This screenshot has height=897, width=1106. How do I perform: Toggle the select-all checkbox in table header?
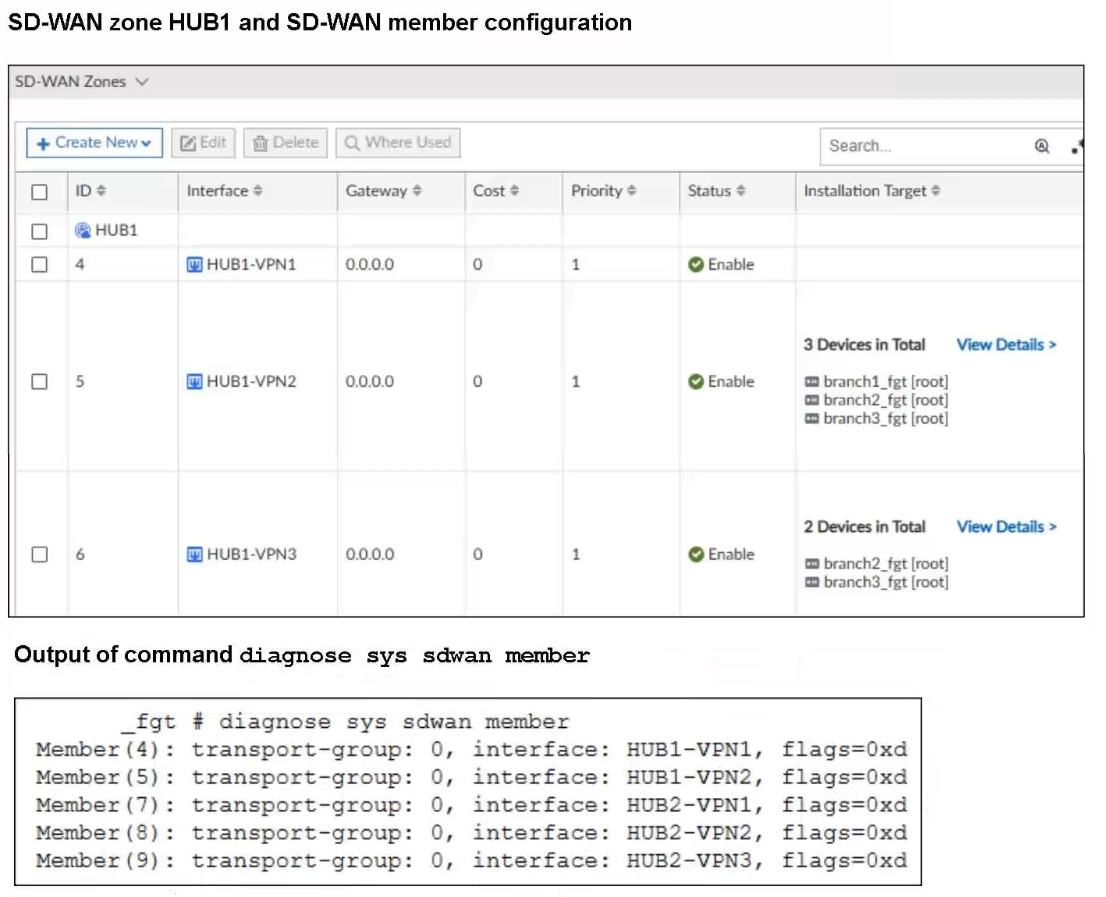pyautogui.click(x=40, y=192)
